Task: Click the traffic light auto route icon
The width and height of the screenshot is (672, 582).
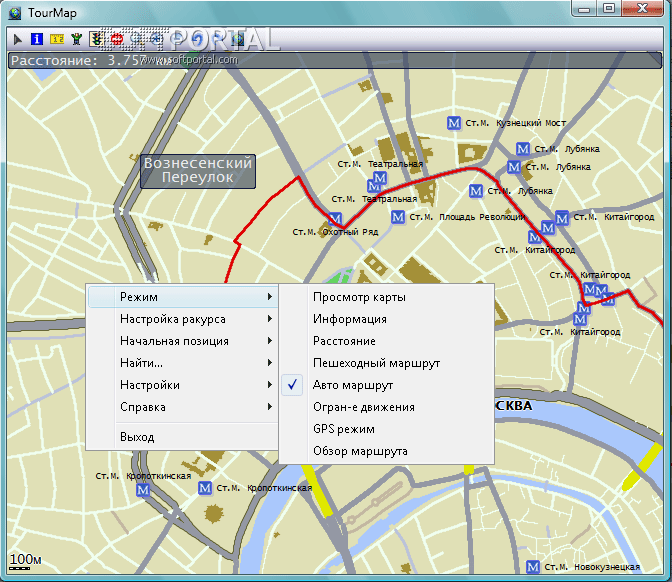Action: coord(96,39)
